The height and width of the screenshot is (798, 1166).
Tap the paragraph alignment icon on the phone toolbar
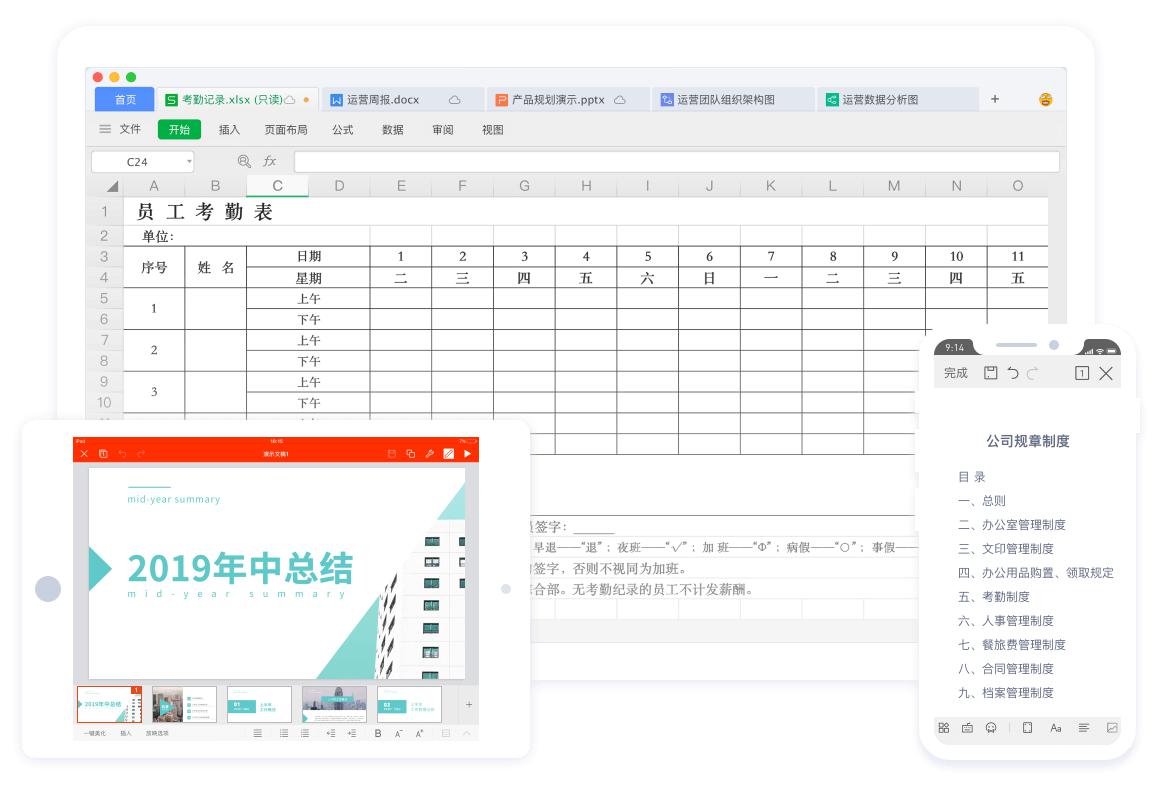pos(1084,728)
